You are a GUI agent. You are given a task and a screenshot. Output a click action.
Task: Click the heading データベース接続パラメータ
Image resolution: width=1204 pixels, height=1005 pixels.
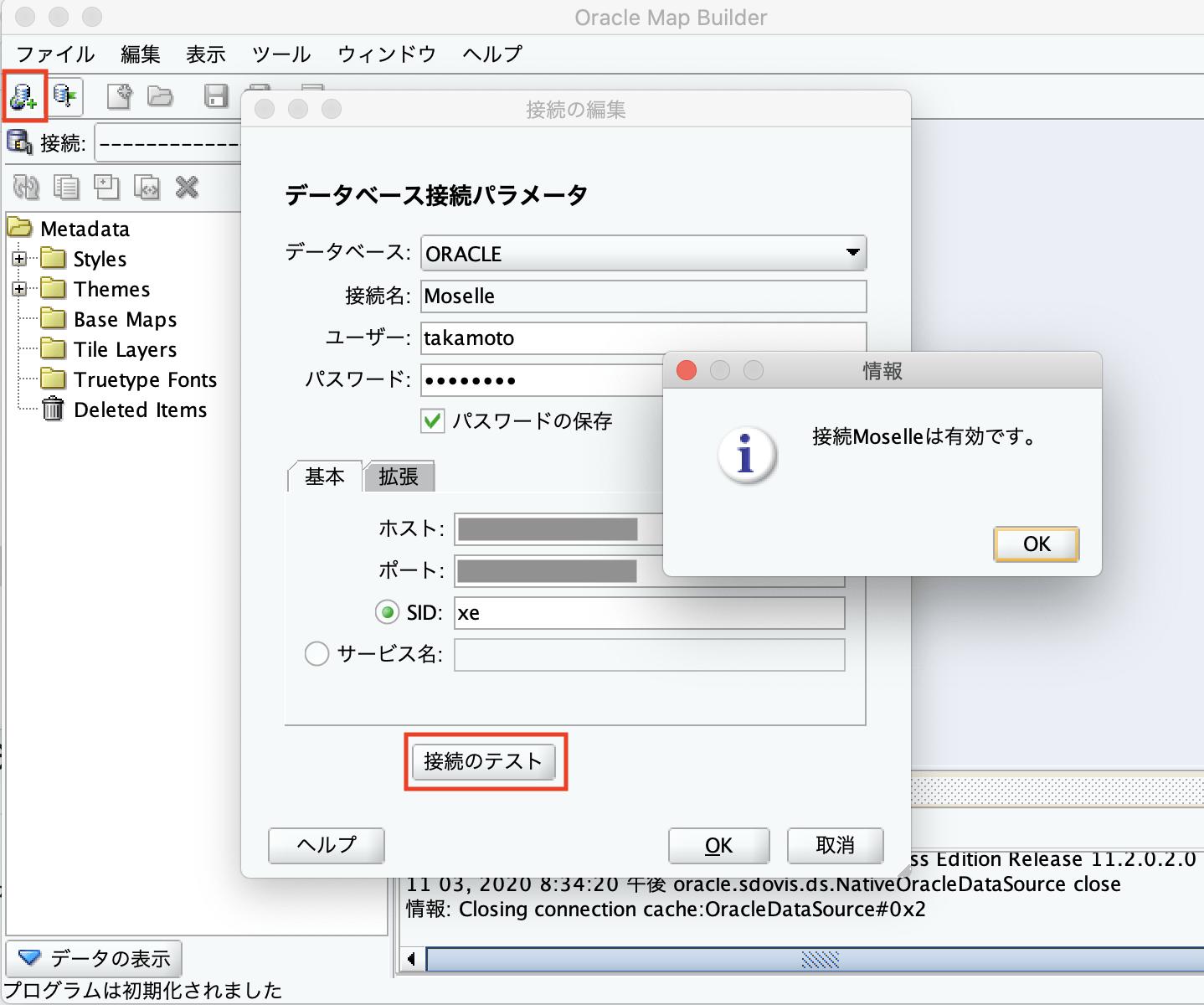[x=436, y=195]
